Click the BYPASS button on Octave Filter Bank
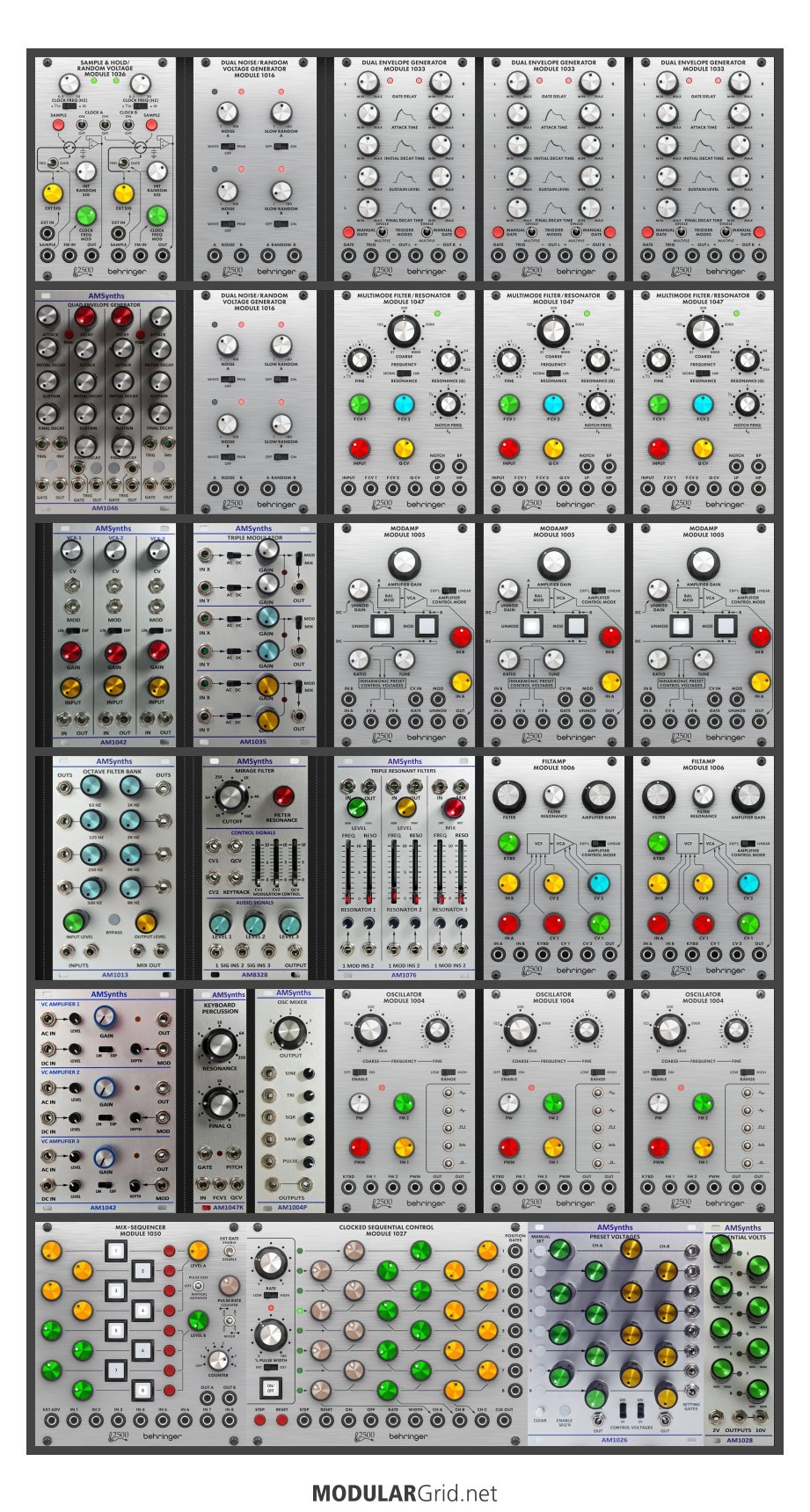 pos(113,920)
